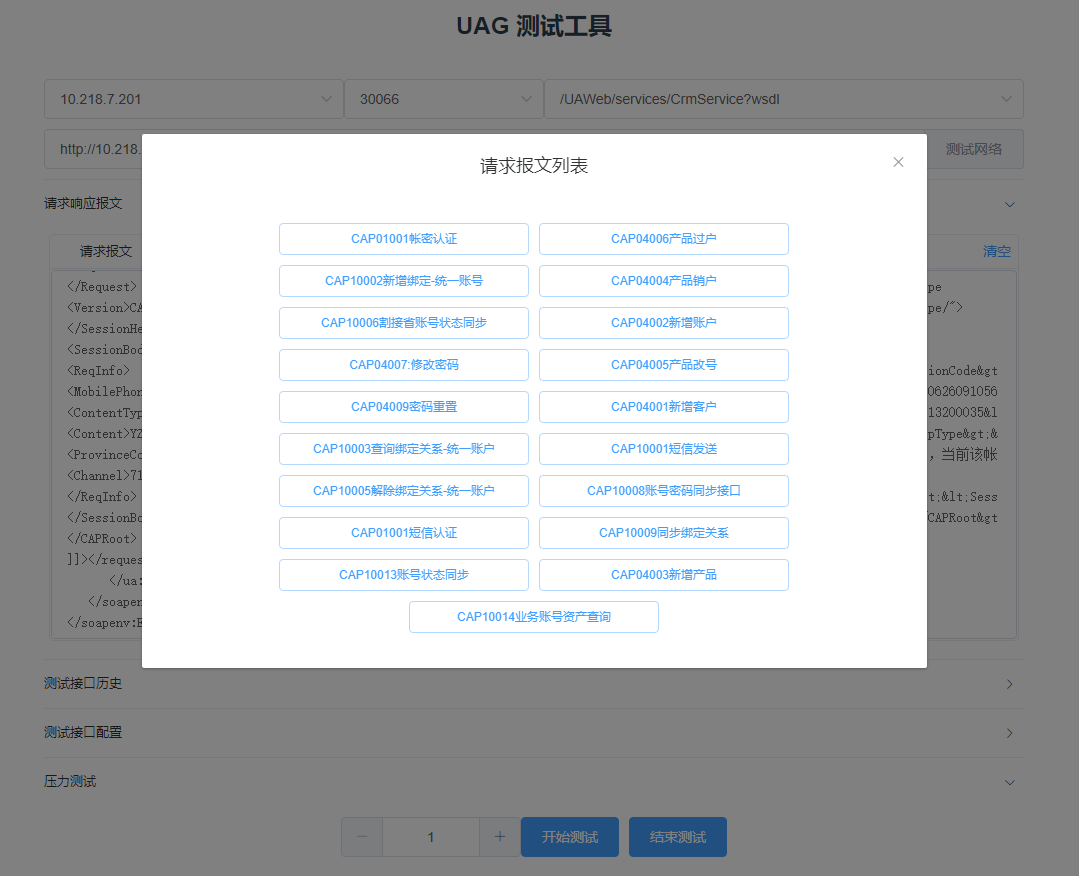Choose CAP10008账号密码同步接口

(x=663, y=491)
